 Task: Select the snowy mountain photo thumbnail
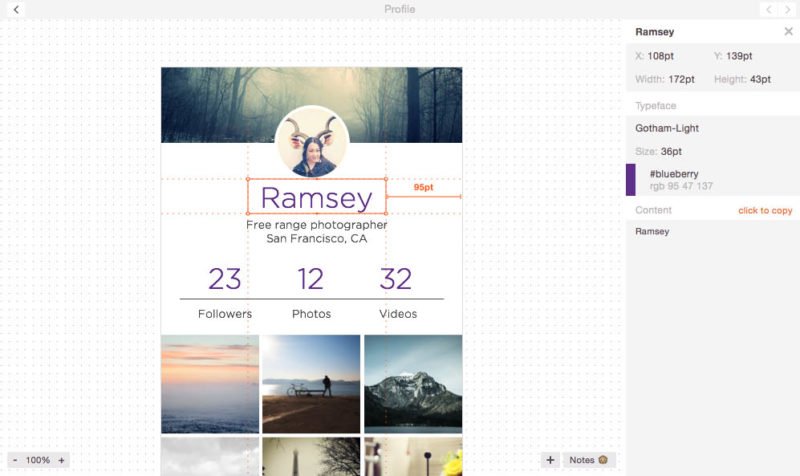tap(412, 383)
